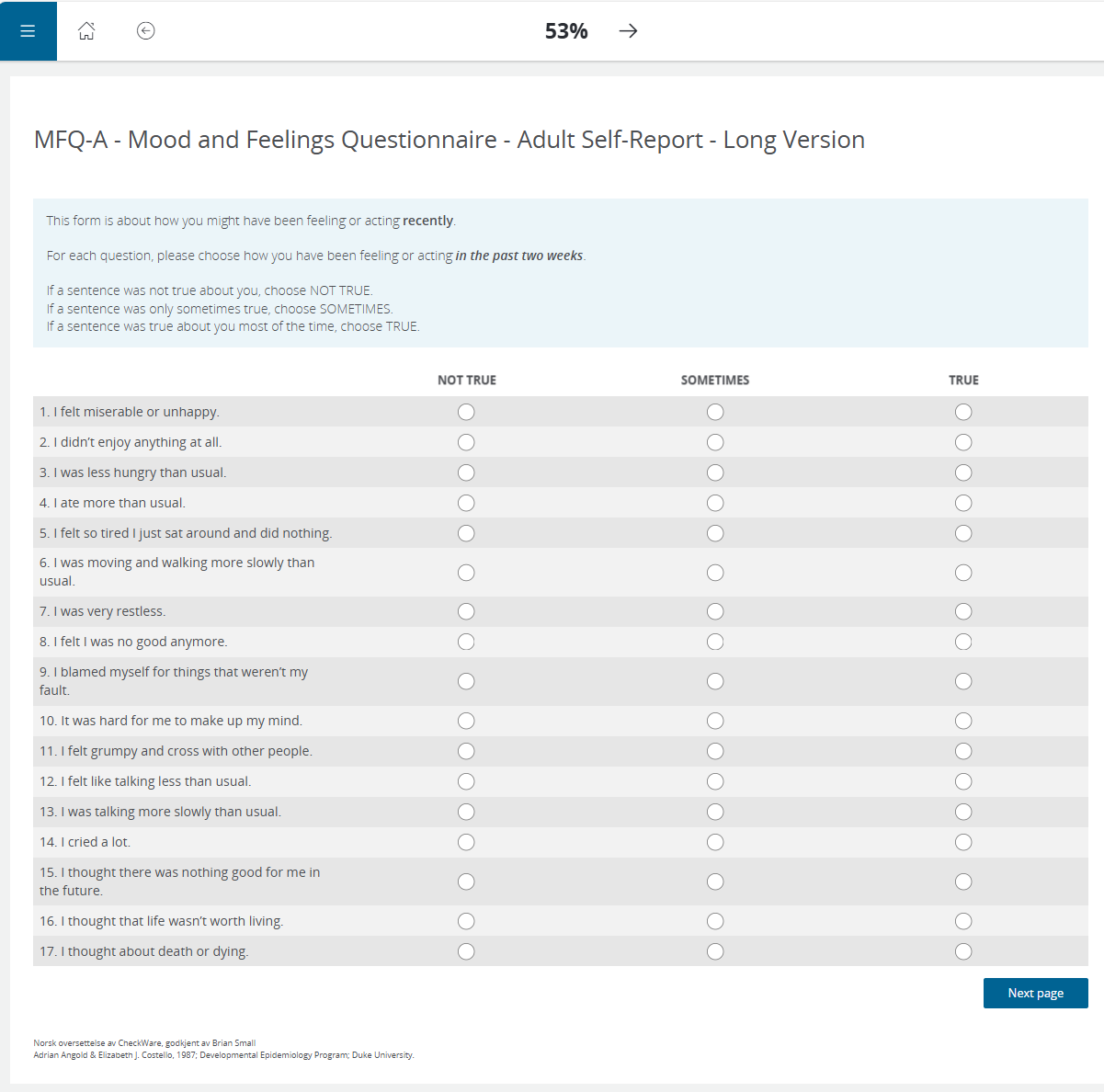Select NOT TRUE for 'I didn't enjoy anything at all'

click(466, 442)
